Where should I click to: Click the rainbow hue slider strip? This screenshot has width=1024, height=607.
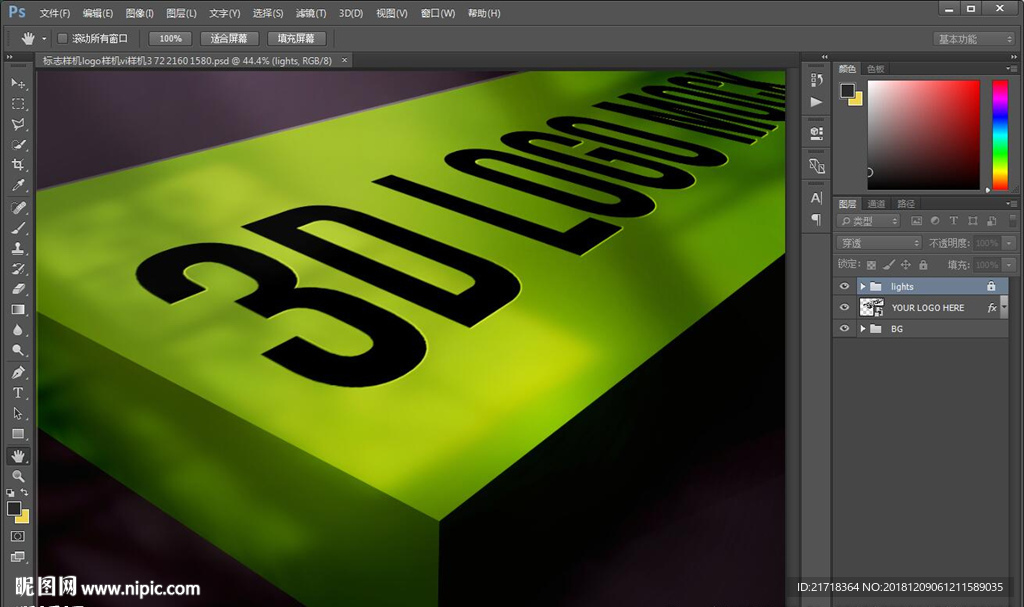point(999,134)
